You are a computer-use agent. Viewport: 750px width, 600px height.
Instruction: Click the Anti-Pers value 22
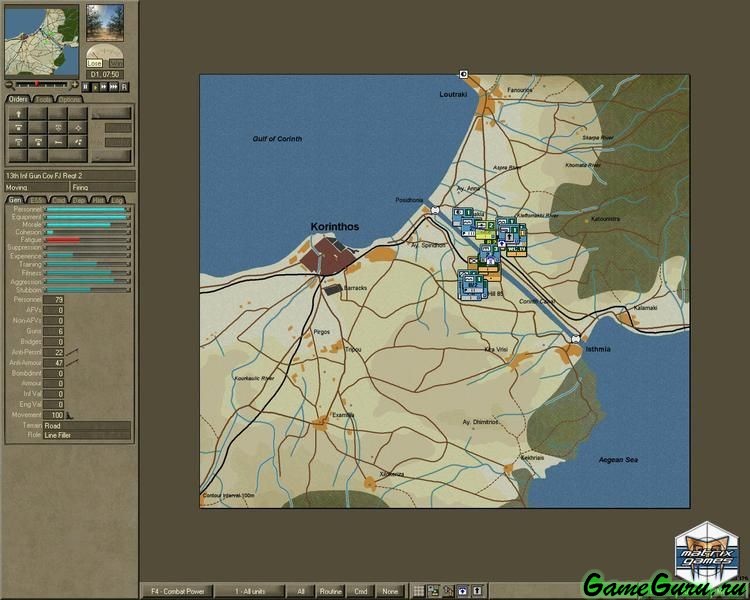point(54,352)
